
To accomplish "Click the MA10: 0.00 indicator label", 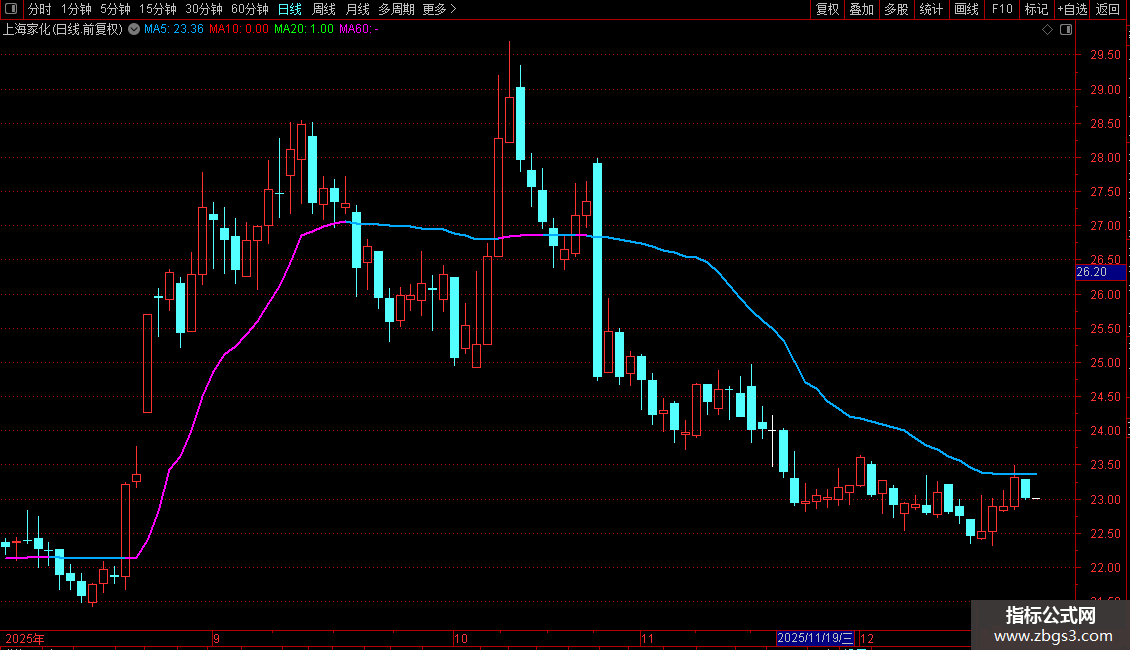I will [239, 30].
